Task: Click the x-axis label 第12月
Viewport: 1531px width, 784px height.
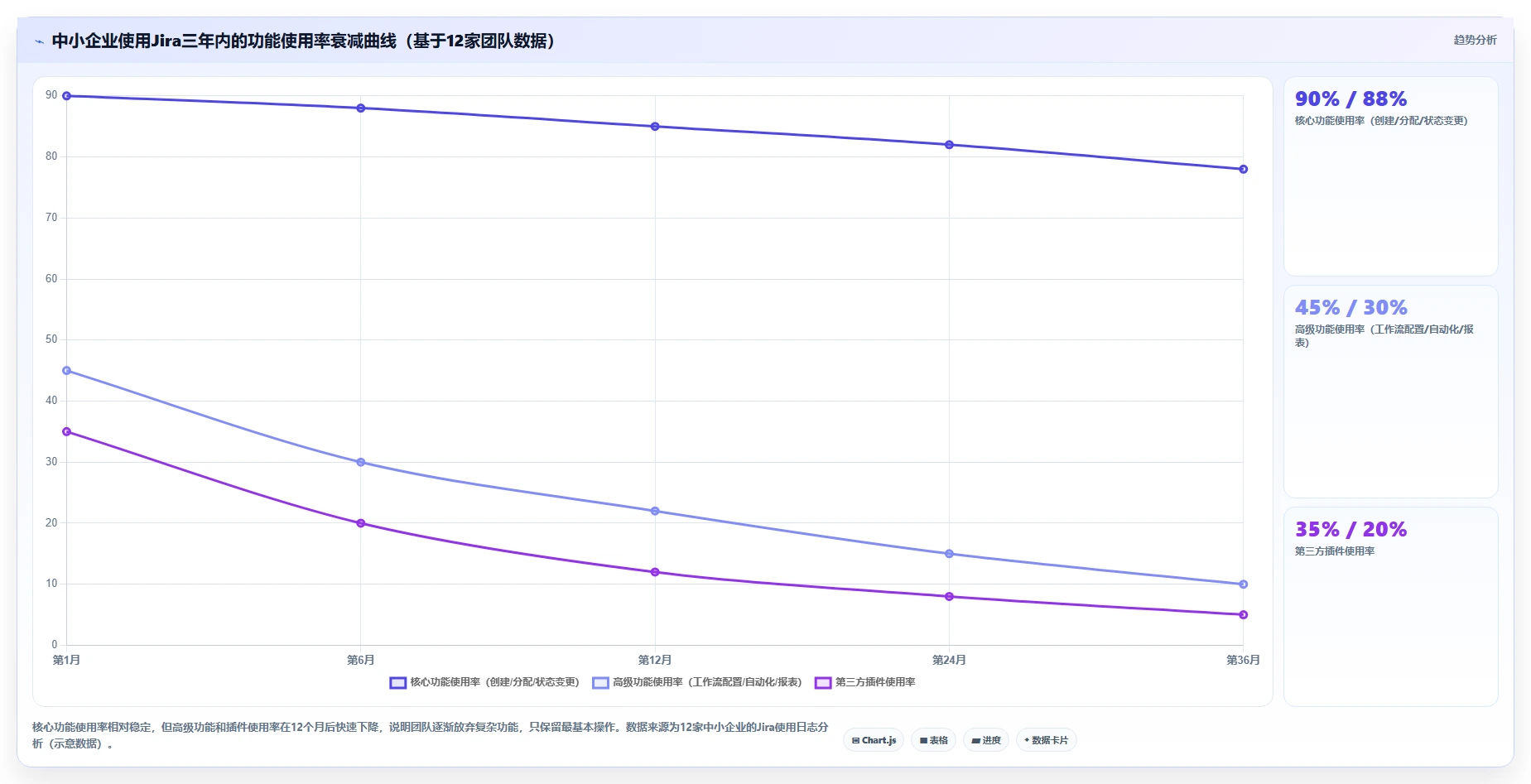Action: [x=655, y=660]
